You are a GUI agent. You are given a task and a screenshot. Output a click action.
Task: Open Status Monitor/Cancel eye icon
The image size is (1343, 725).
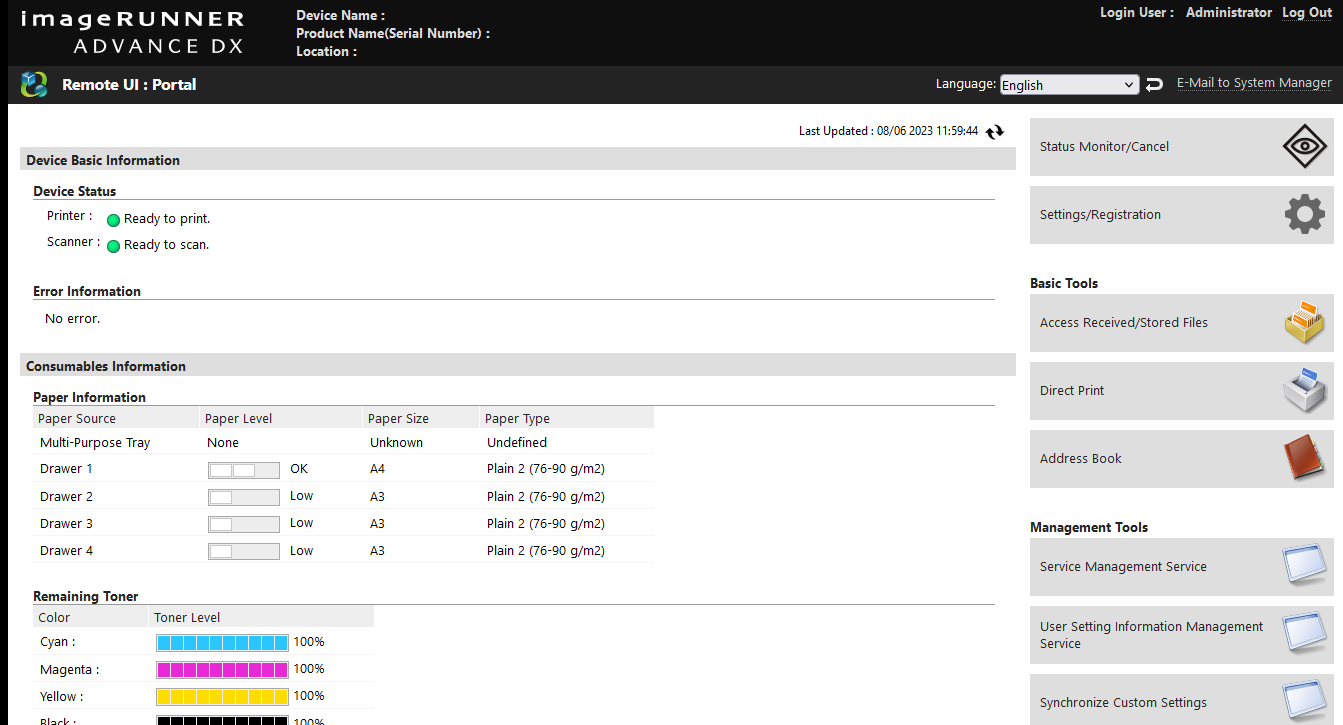coord(1304,146)
